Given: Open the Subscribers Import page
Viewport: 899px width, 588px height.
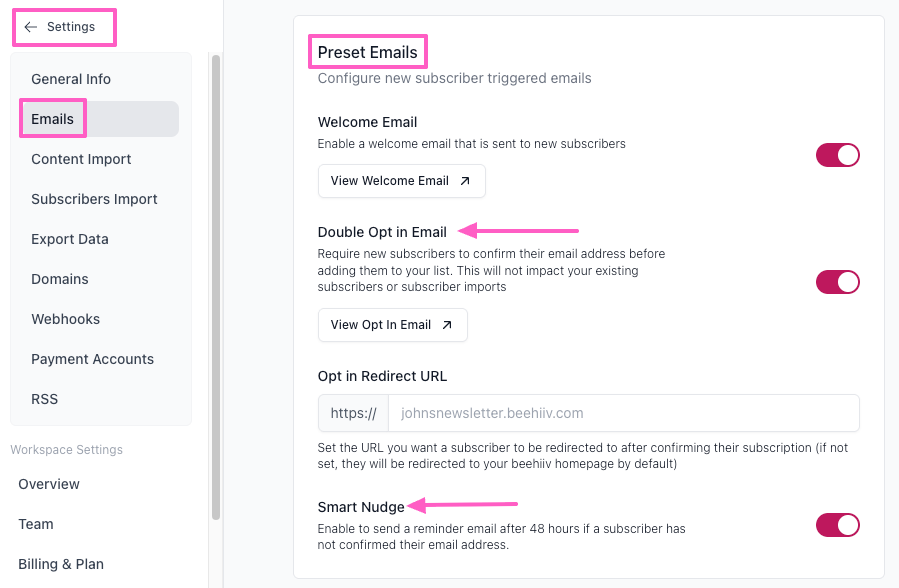Looking at the screenshot, I should (x=94, y=199).
